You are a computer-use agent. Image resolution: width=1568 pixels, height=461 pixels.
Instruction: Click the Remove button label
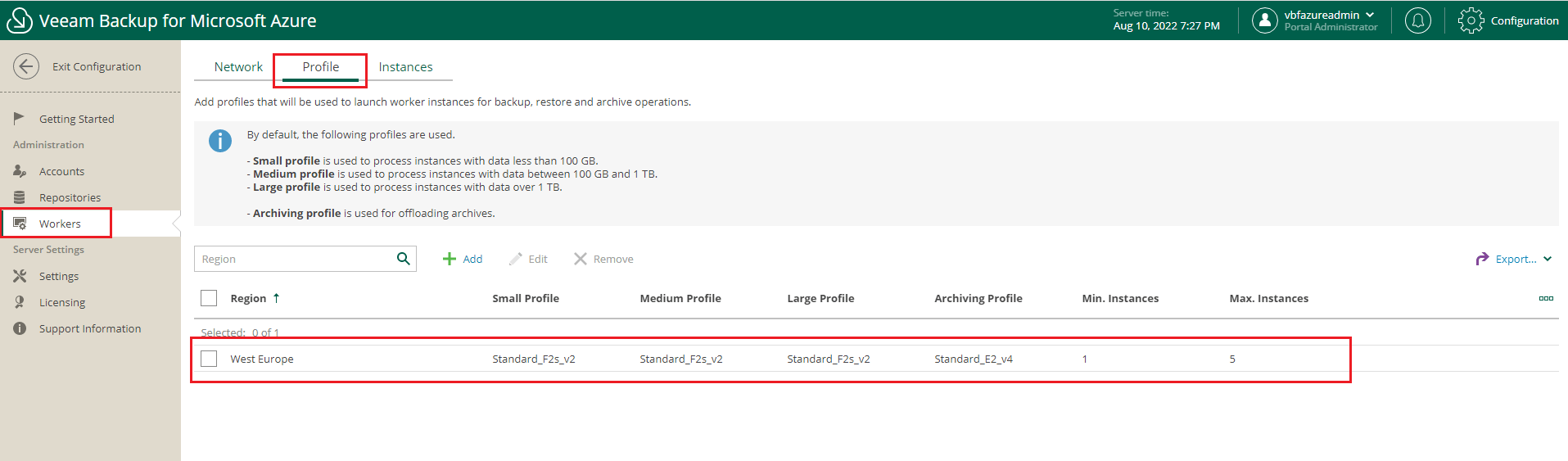[613, 259]
